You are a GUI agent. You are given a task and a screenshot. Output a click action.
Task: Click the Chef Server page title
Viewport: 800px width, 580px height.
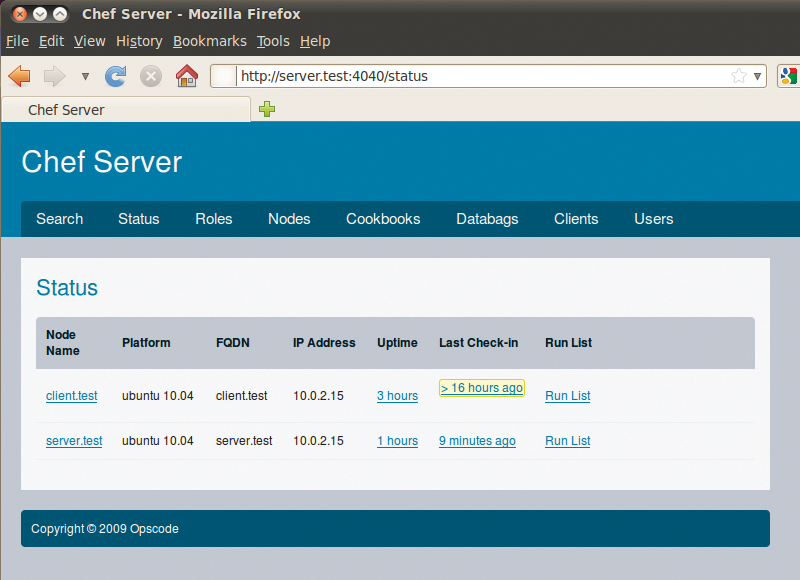click(x=102, y=162)
